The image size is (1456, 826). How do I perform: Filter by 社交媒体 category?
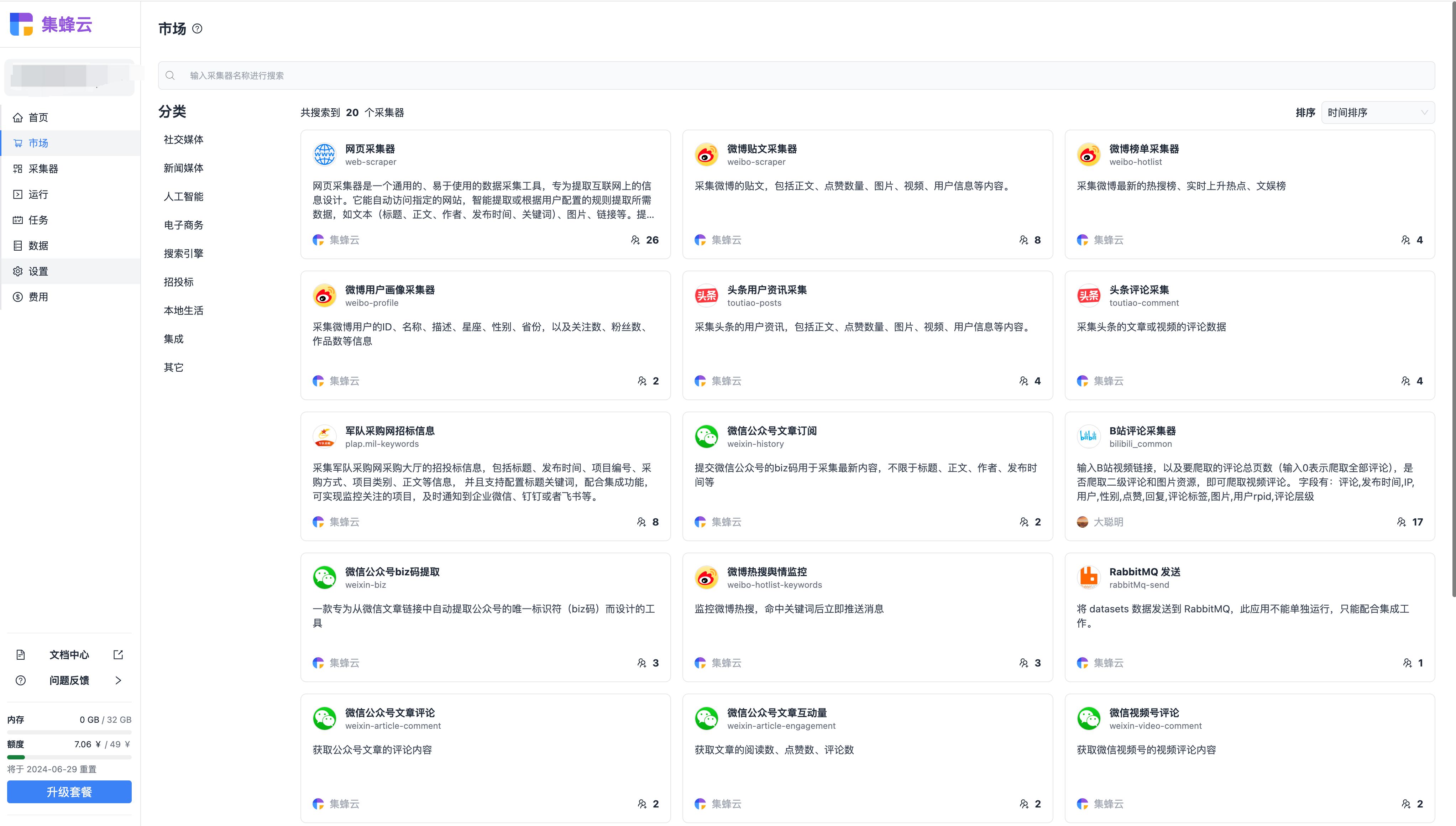point(183,140)
